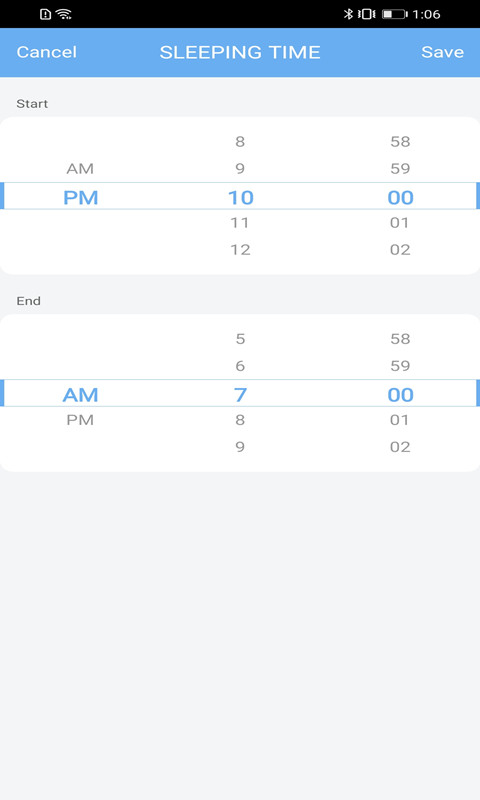Pick minute 01 in Start picker

(x=399, y=222)
